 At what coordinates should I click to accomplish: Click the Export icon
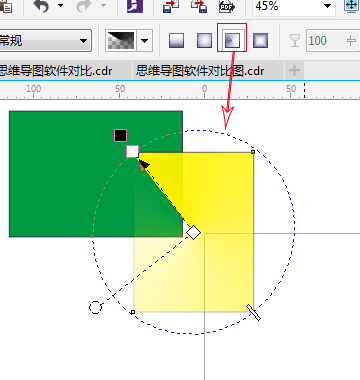pos(199,6)
